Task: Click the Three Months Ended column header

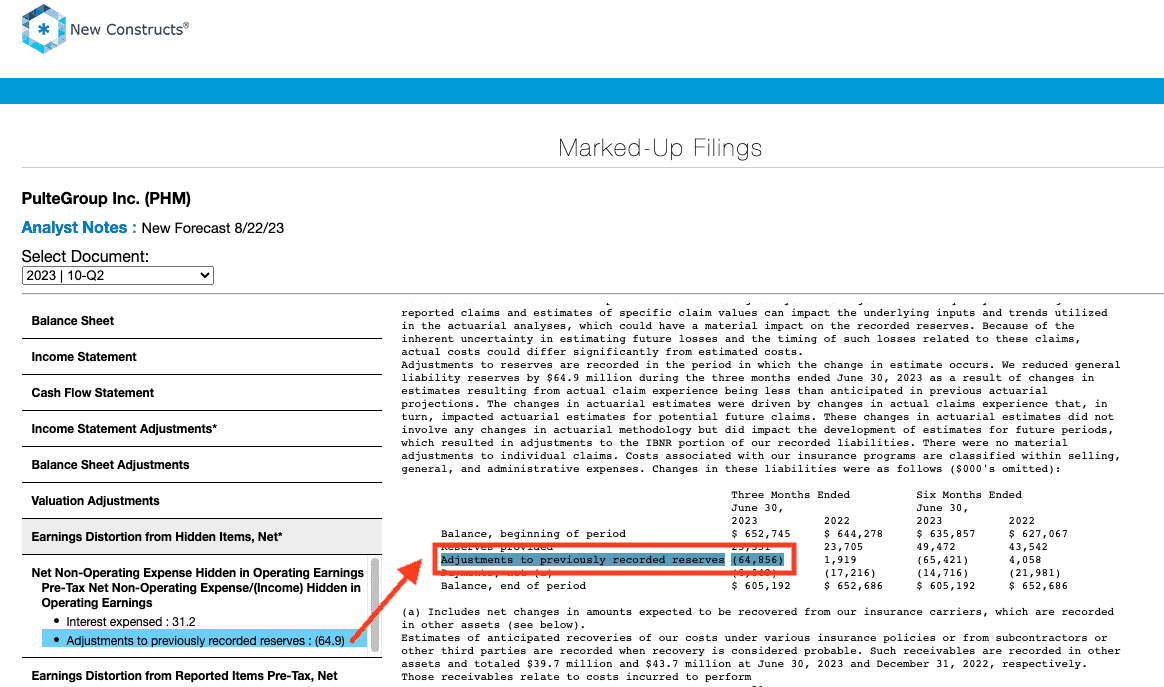Action: point(791,495)
